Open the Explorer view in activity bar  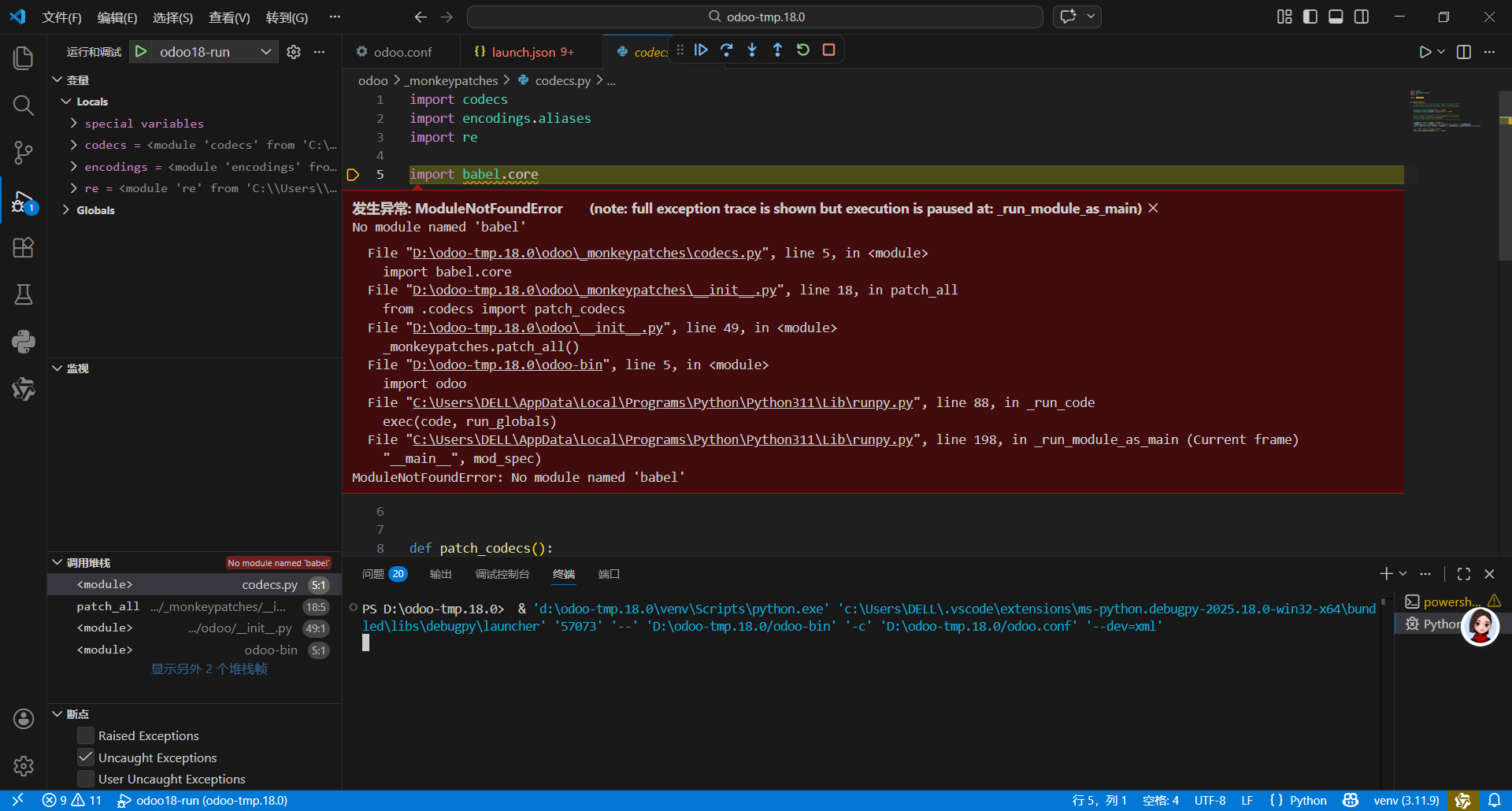click(x=24, y=58)
